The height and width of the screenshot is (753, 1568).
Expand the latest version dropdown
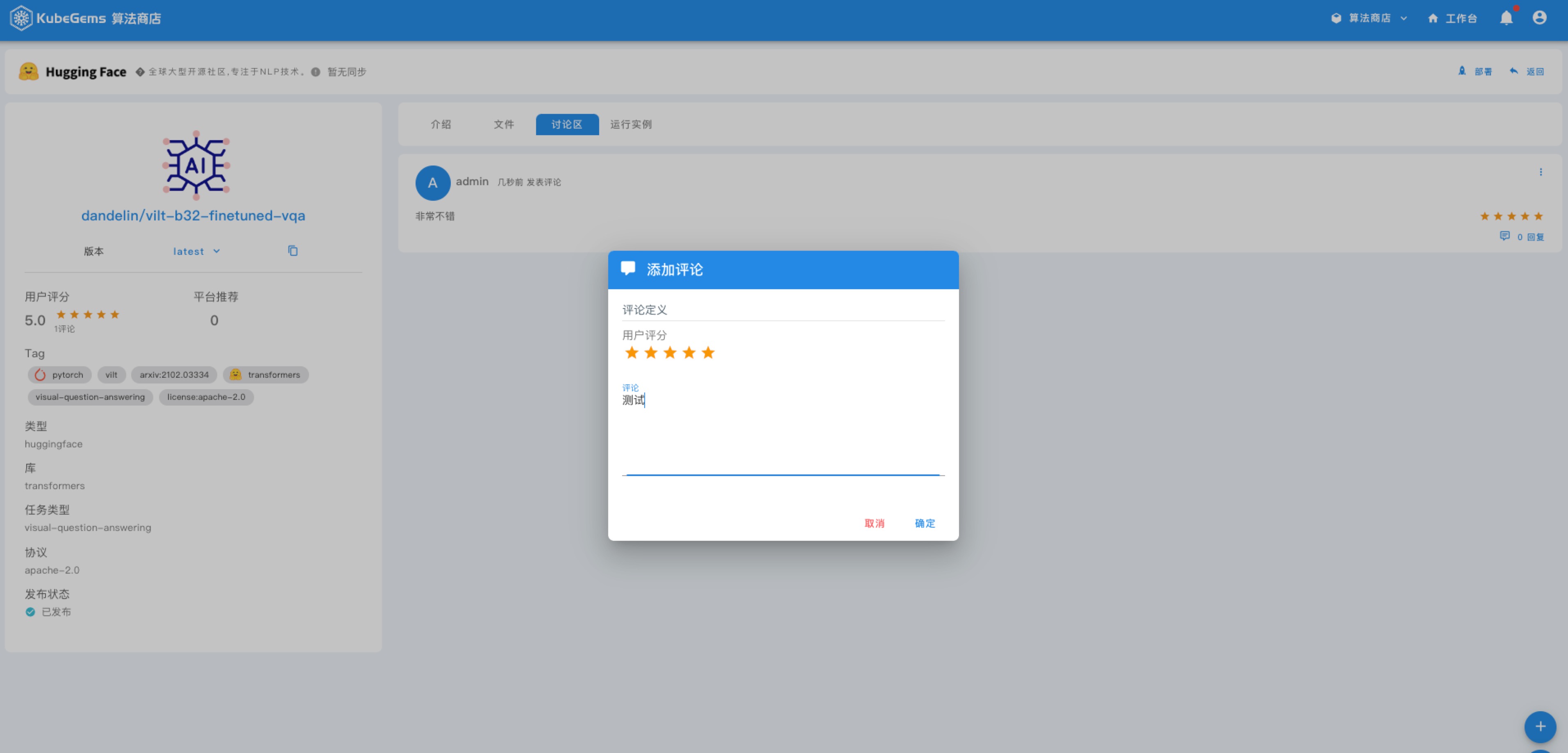196,251
